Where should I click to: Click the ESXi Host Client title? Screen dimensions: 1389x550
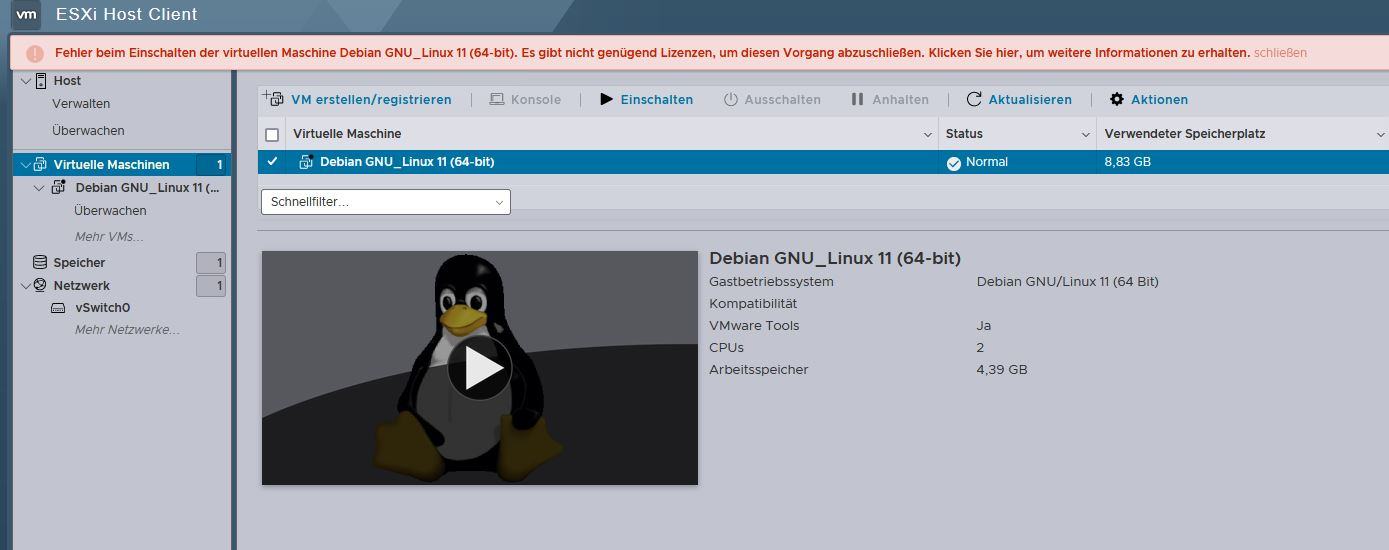pyautogui.click(x=126, y=15)
